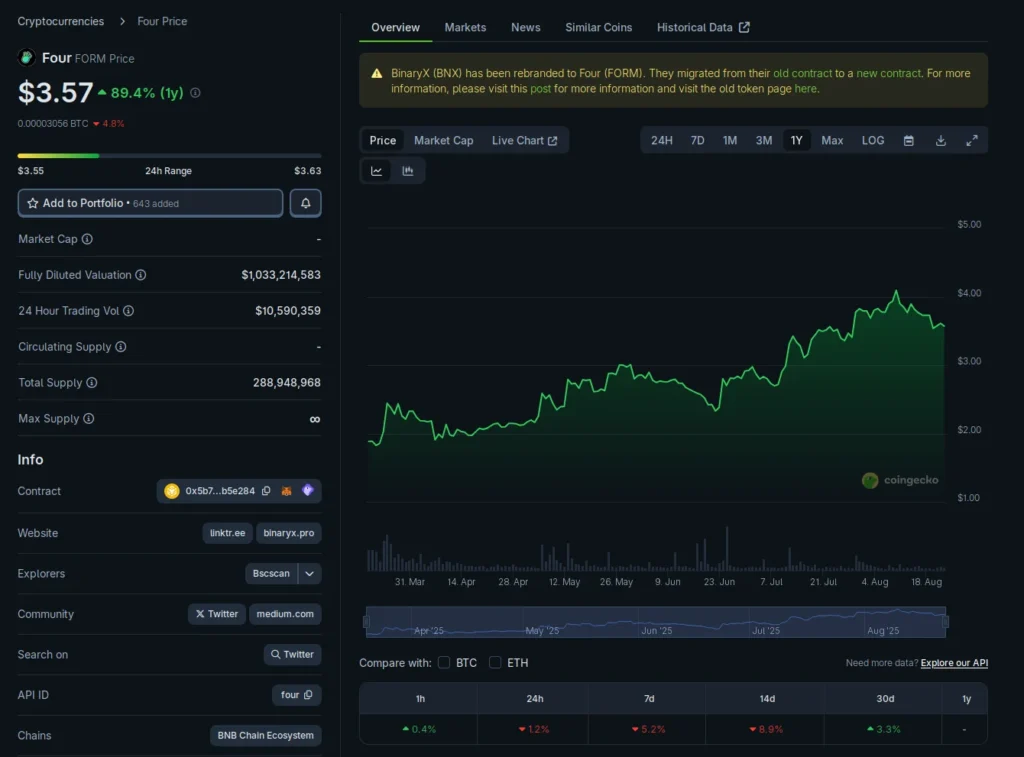The height and width of the screenshot is (757, 1024).
Task: Select the 7D time range
Action: coord(697,140)
